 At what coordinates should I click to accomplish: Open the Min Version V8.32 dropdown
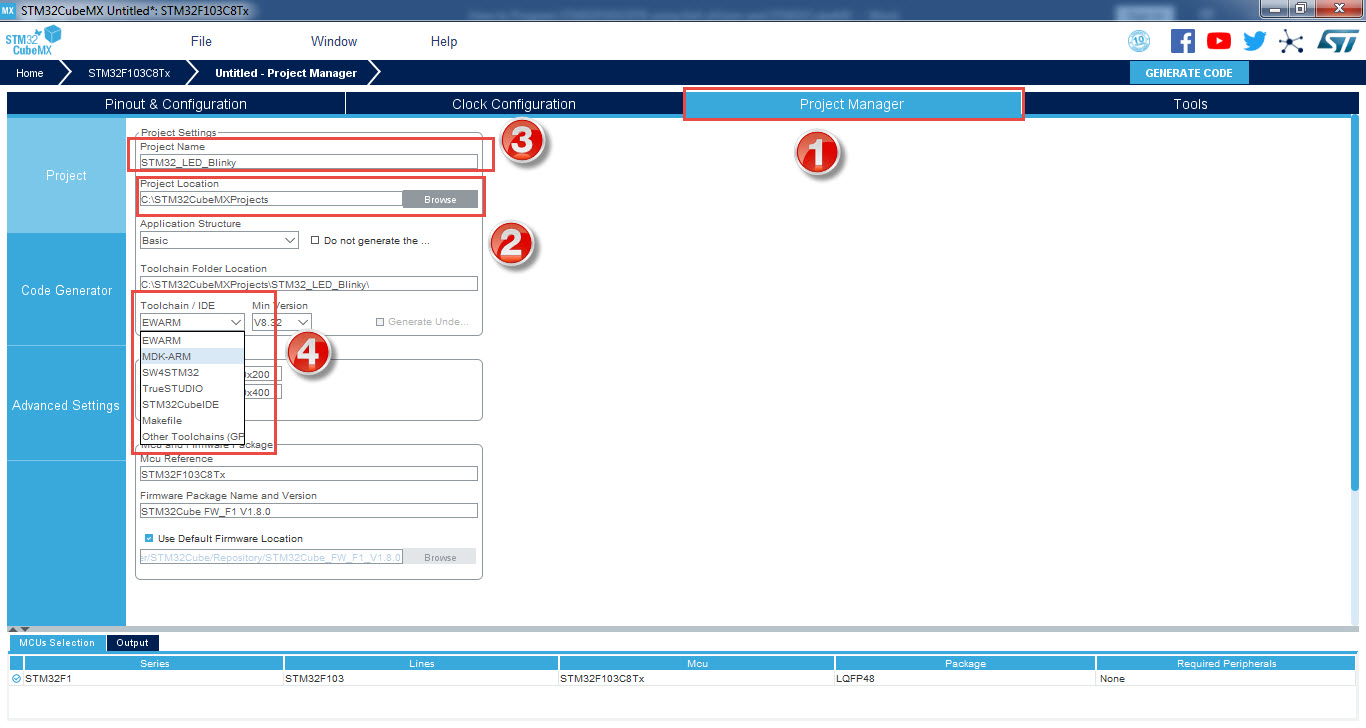pos(281,322)
